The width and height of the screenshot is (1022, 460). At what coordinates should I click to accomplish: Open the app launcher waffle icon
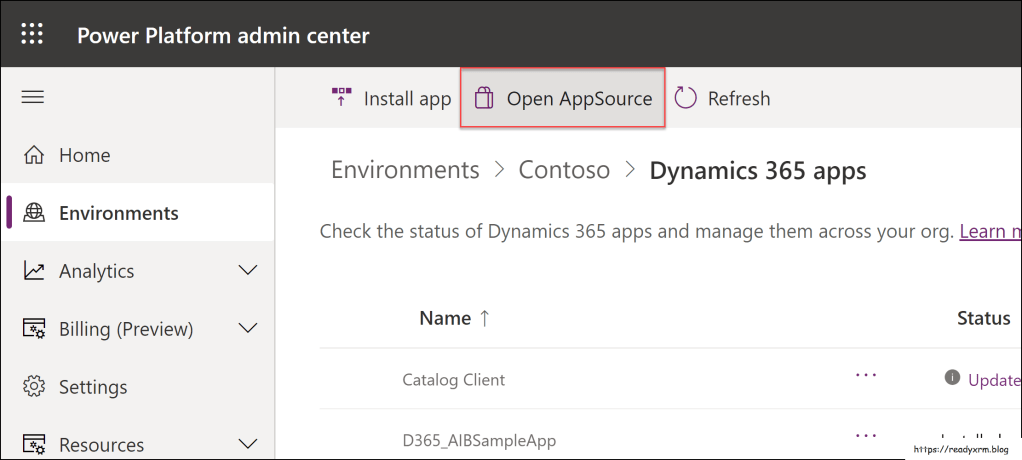click(32, 35)
